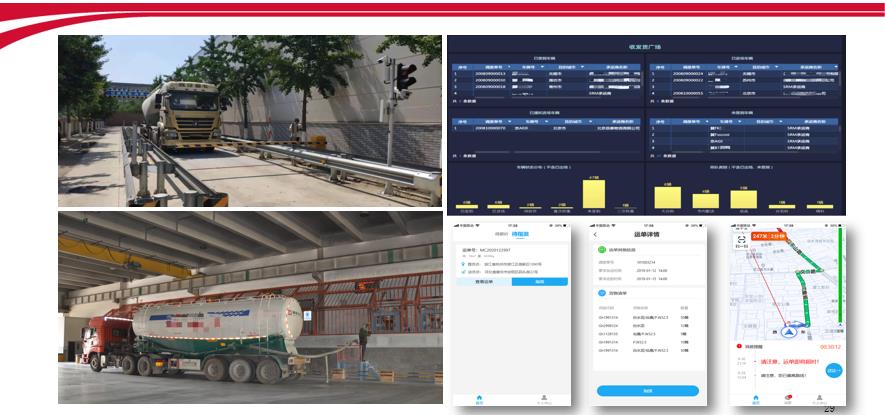Select the grey left tab in the left phone
Viewport: 885px width, 415px height.
pyautogui.click(x=501, y=233)
